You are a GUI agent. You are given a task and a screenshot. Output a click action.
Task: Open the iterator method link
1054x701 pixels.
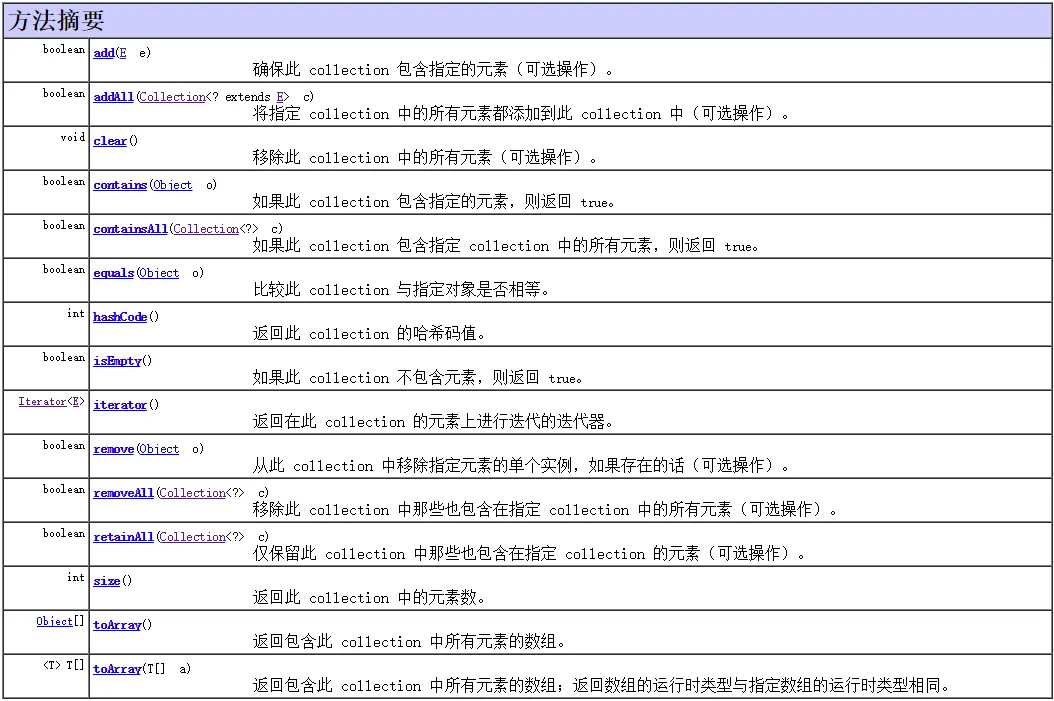120,405
